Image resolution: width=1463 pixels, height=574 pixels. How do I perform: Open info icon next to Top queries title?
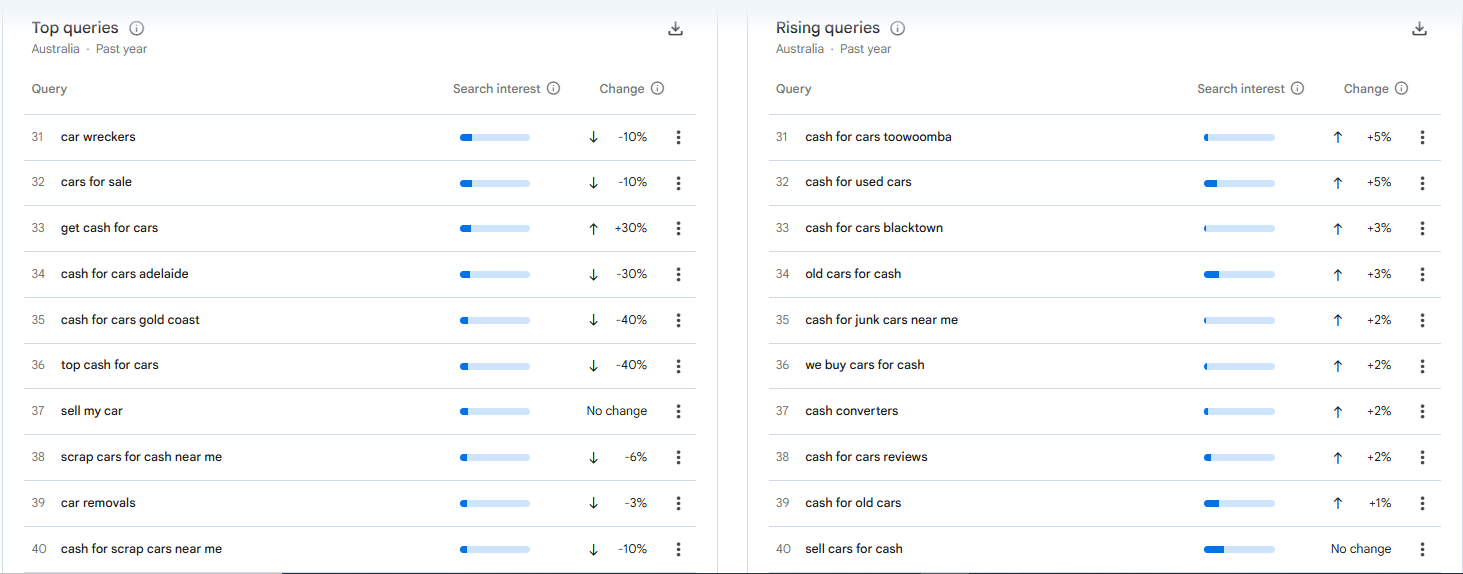click(x=137, y=28)
